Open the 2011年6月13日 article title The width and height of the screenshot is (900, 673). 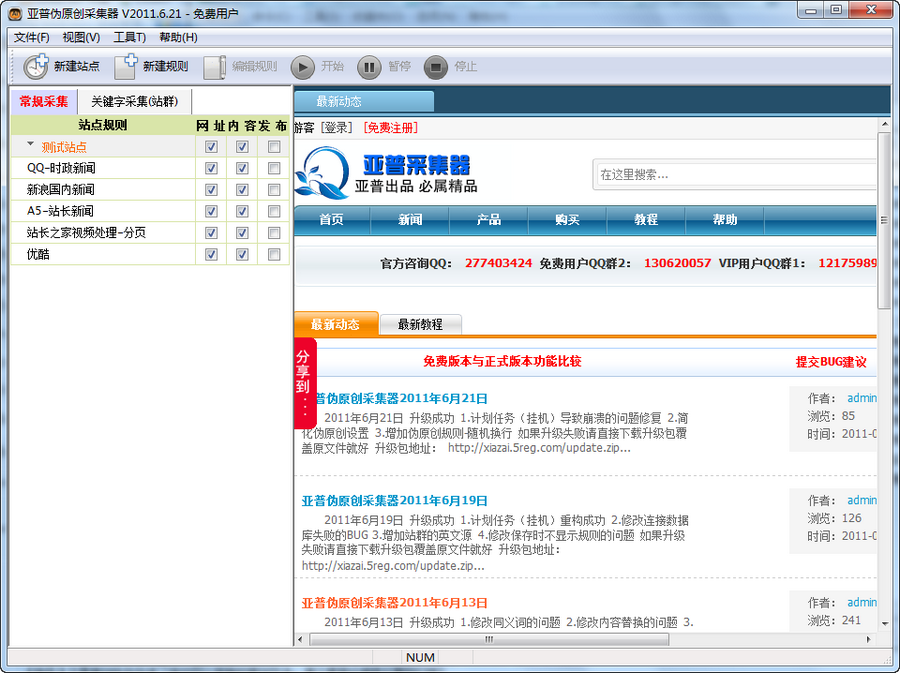point(395,602)
